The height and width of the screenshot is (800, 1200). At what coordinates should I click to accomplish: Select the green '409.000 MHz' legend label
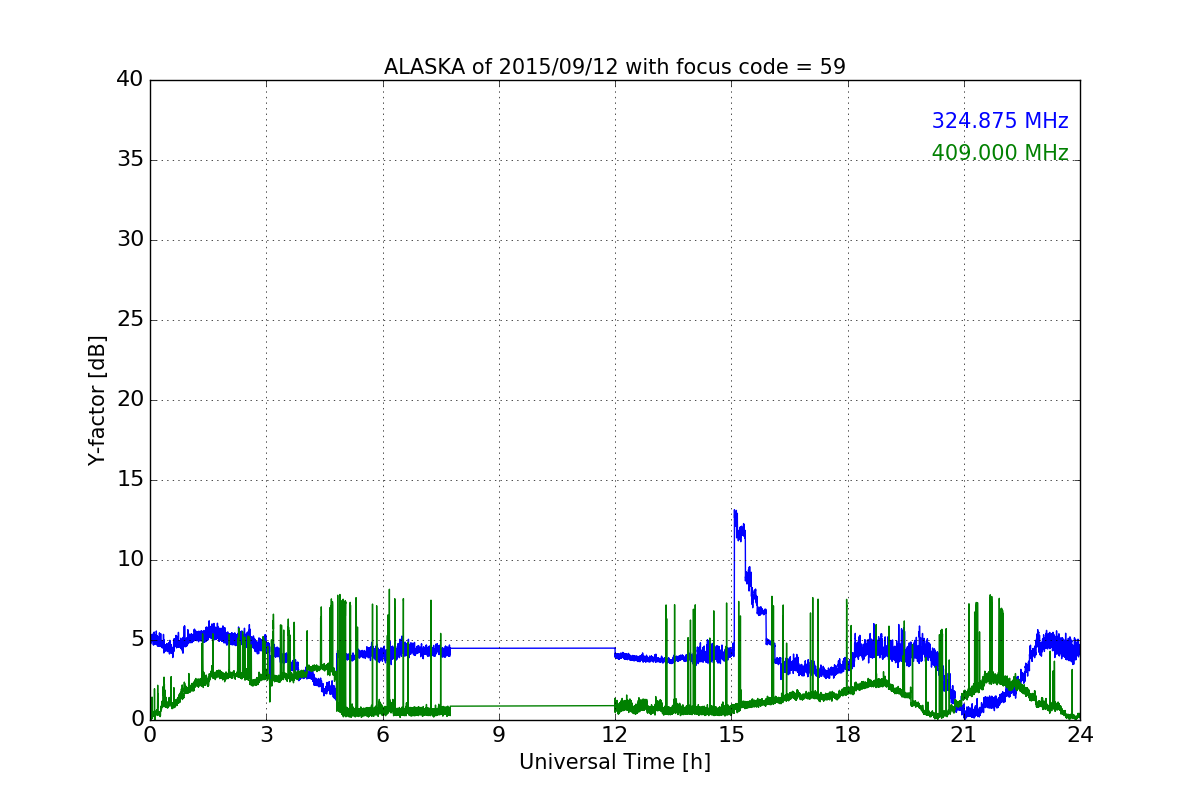click(x=1000, y=153)
